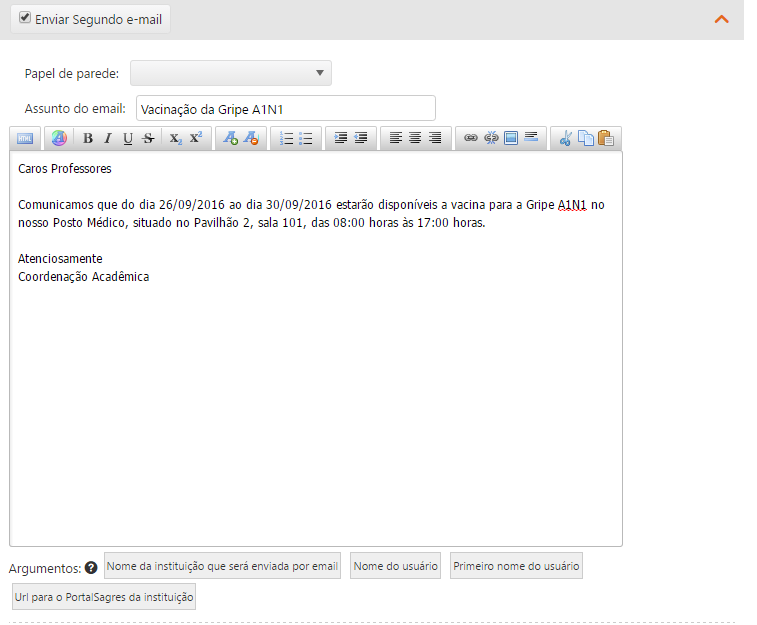The image size is (757, 625).
Task: Click the subscript icon
Action: pyautogui.click(x=175, y=139)
